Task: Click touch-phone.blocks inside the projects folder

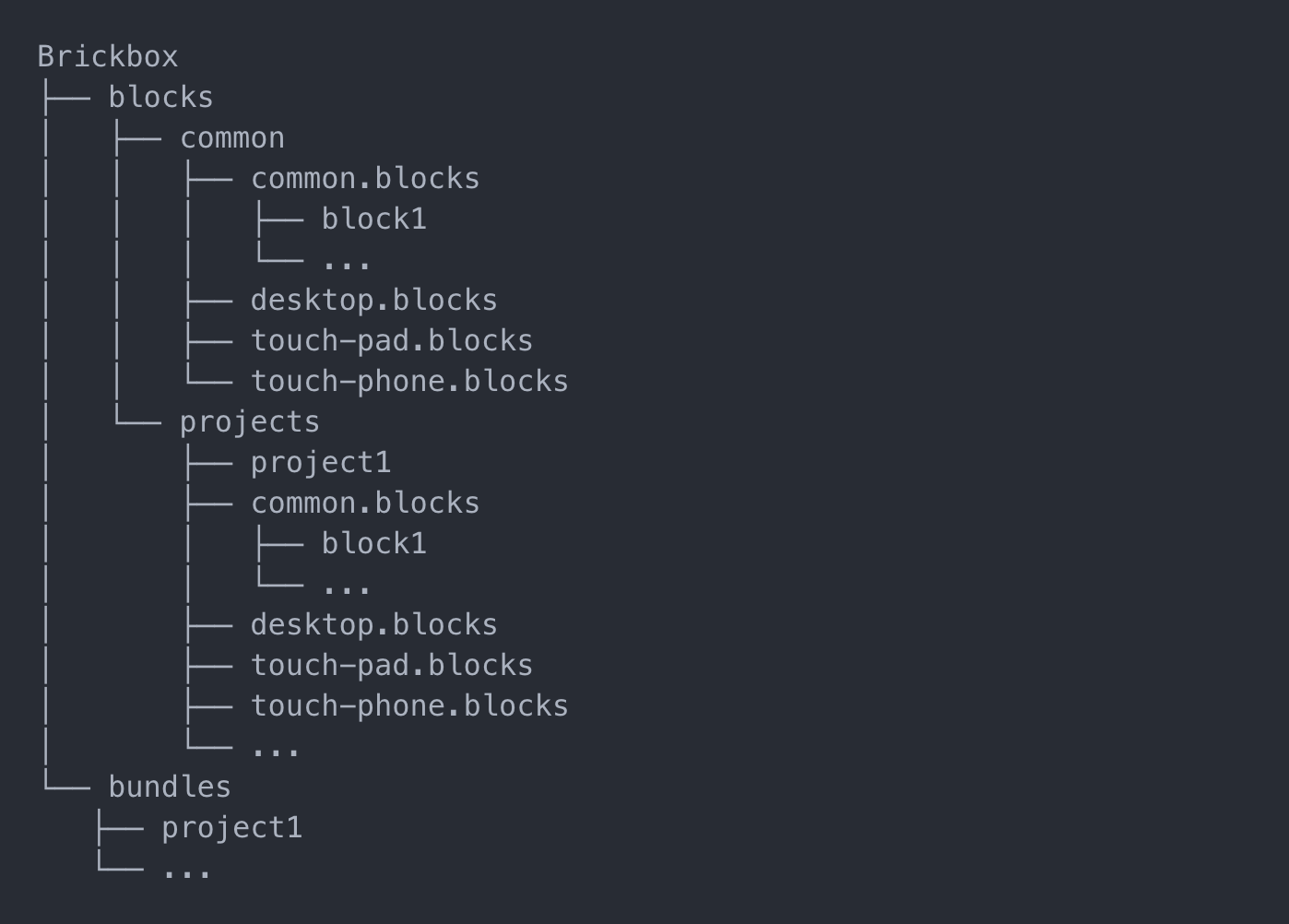Action: pyautogui.click(x=409, y=706)
